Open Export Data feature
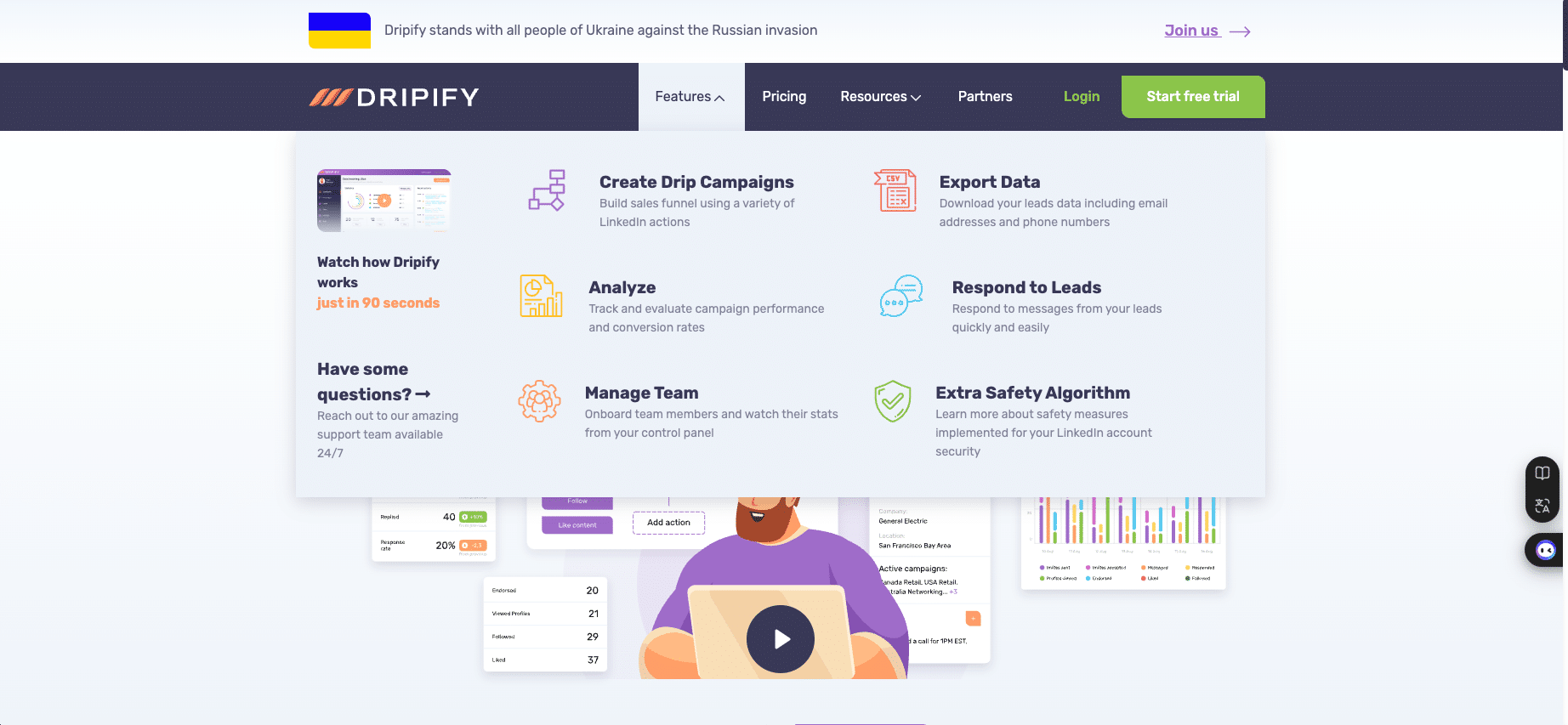1568x725 pixels. click(990, 182)
